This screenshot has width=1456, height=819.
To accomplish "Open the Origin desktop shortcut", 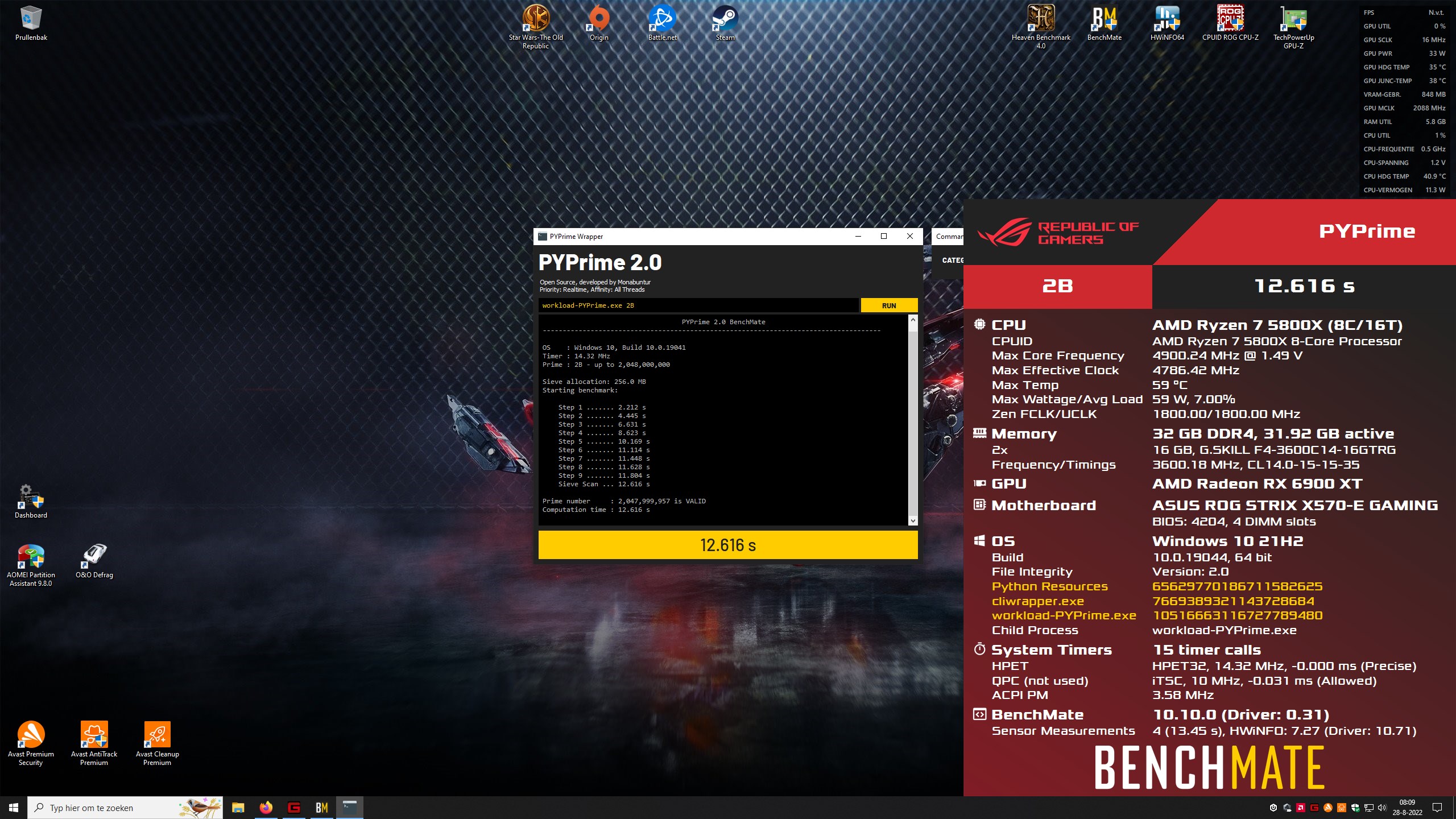I will (x=599, y=24).
